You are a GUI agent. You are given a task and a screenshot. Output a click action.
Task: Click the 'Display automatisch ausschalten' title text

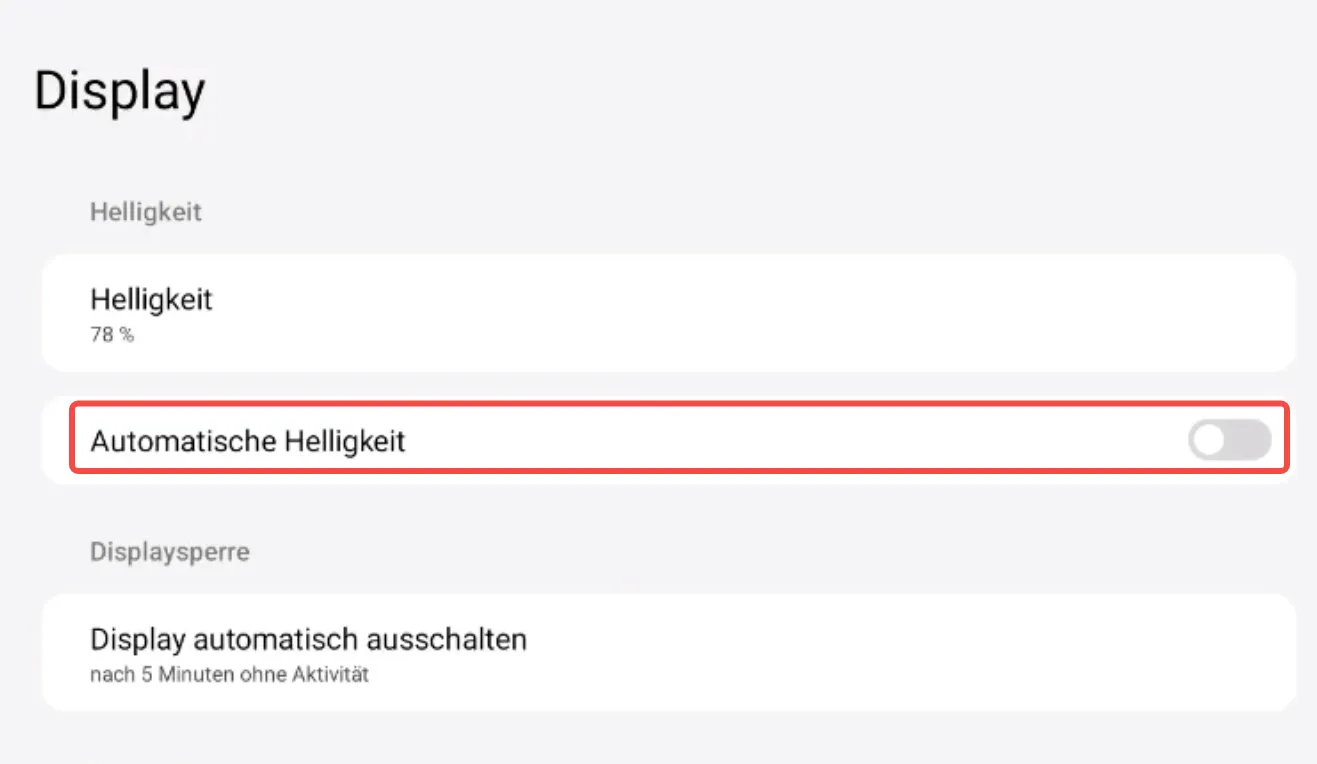coord(308,639)
